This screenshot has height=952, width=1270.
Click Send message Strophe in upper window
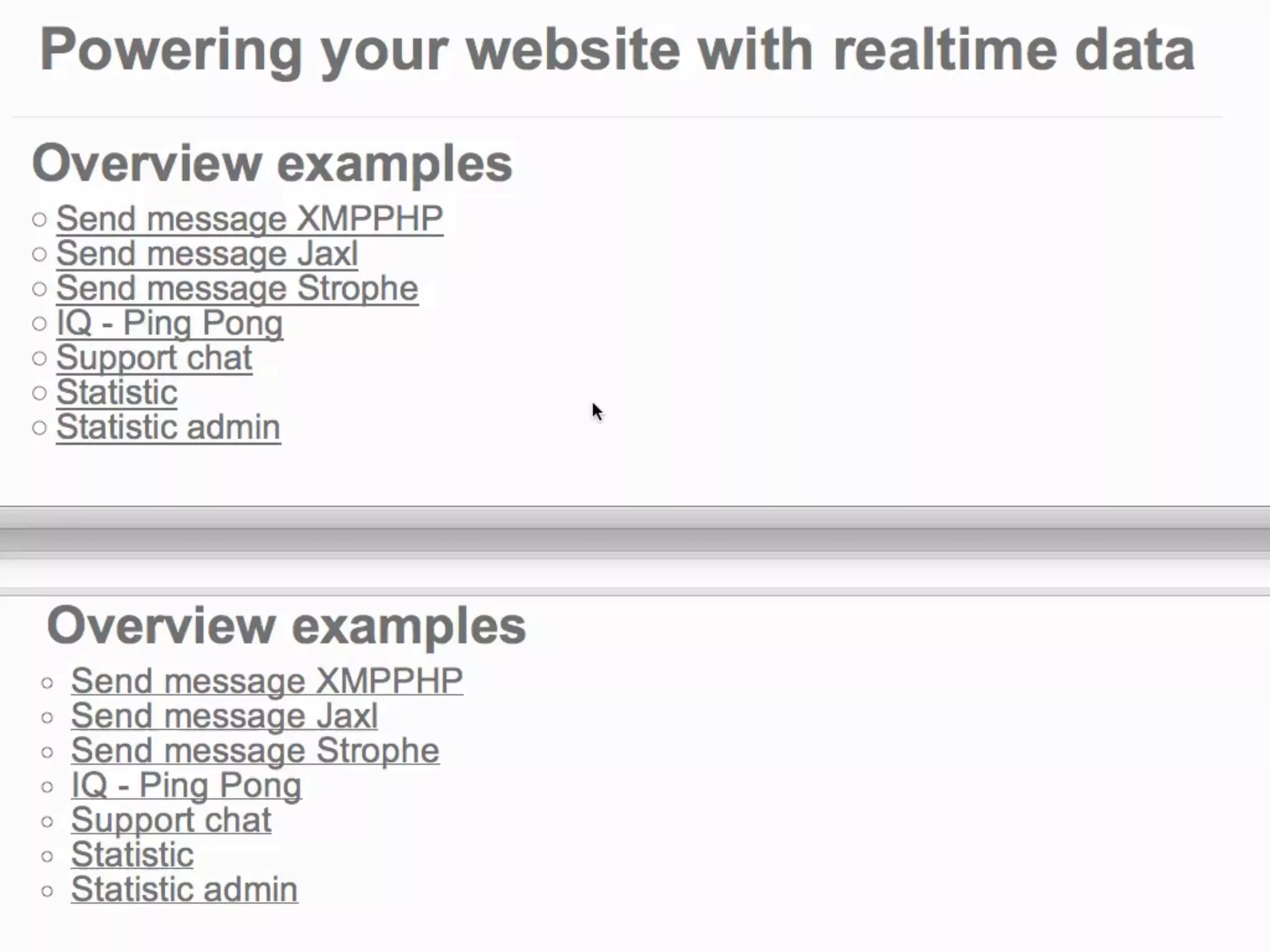[x=237, y=288]
